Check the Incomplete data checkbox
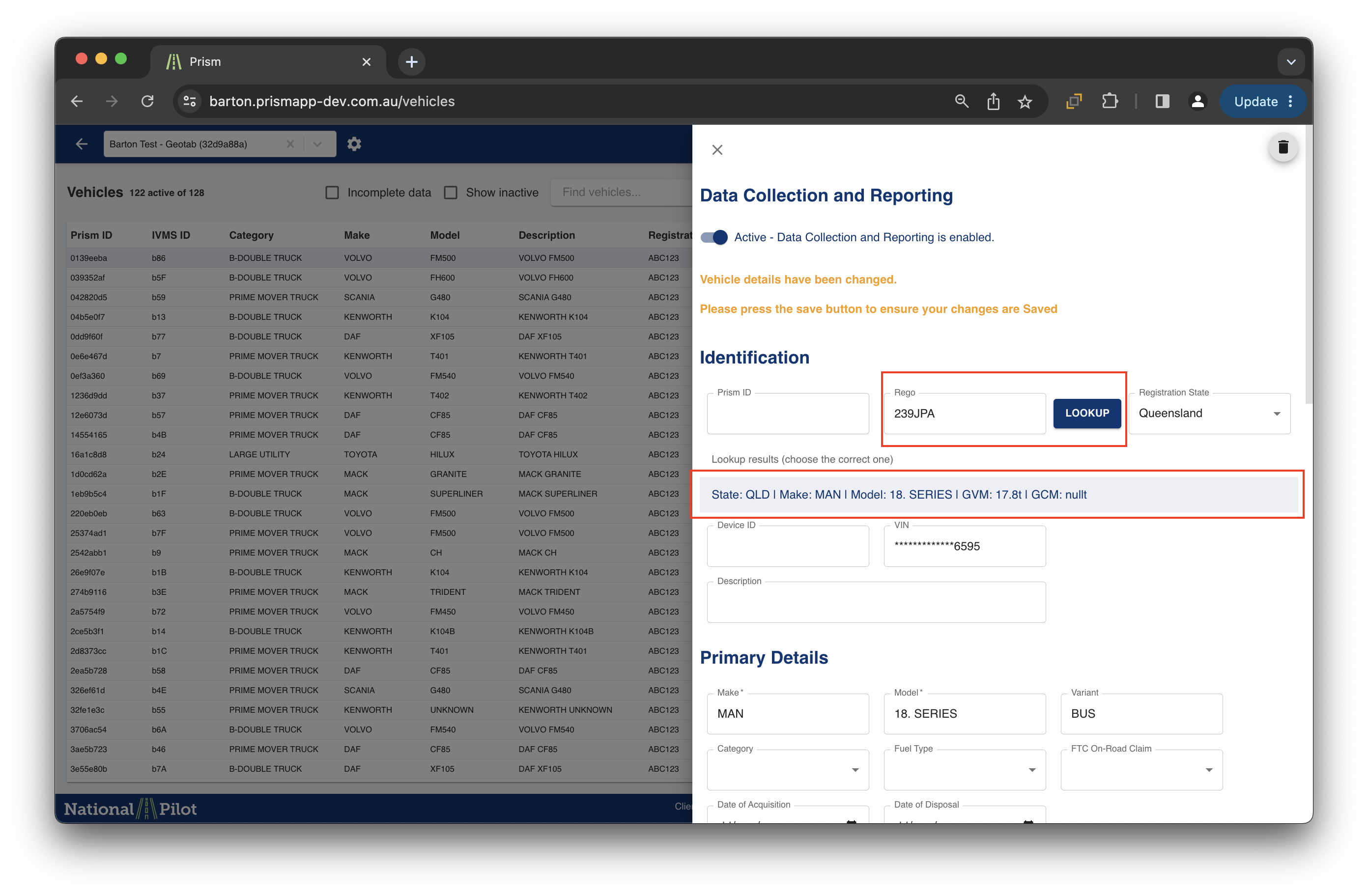This screenshot has height=896, width=1368. tap(332, 193)
